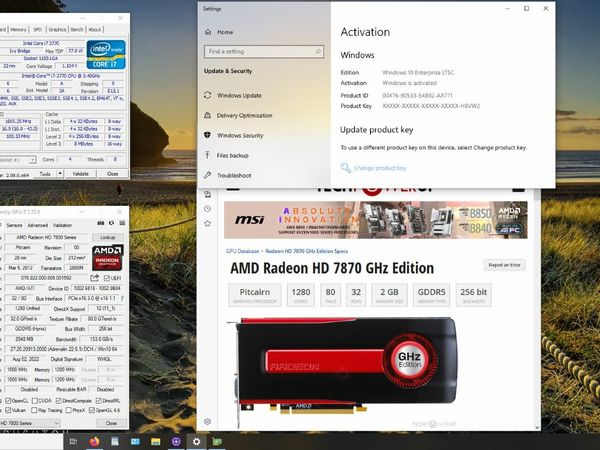Click the Lookup button in GPU-Z
Image resolution: width=600 pixels, height=450 pixels.
(x=108, y=237)
